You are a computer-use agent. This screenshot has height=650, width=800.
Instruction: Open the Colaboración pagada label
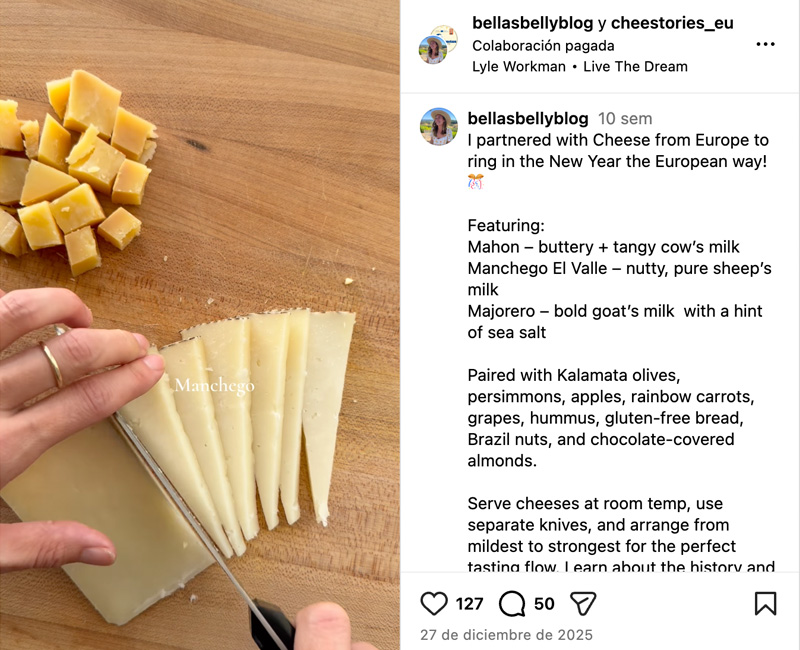tap(543, 45)
